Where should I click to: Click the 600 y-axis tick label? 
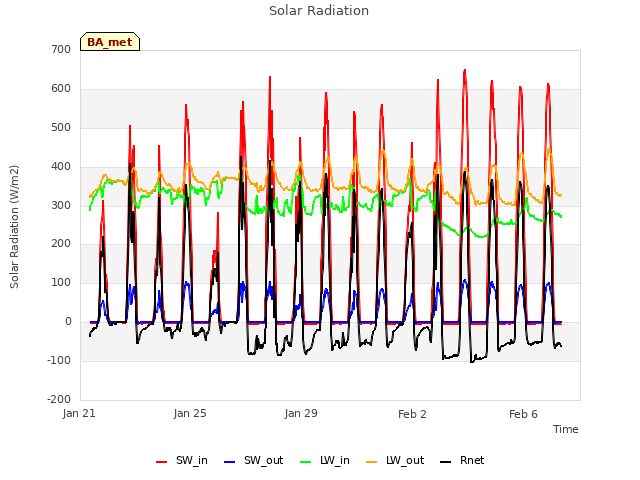(x=61, y=89)
